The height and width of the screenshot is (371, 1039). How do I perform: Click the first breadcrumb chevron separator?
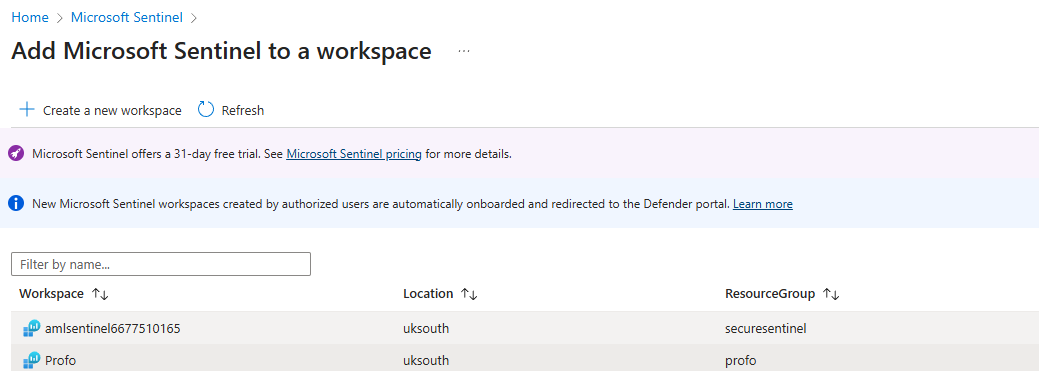[60, 19]
